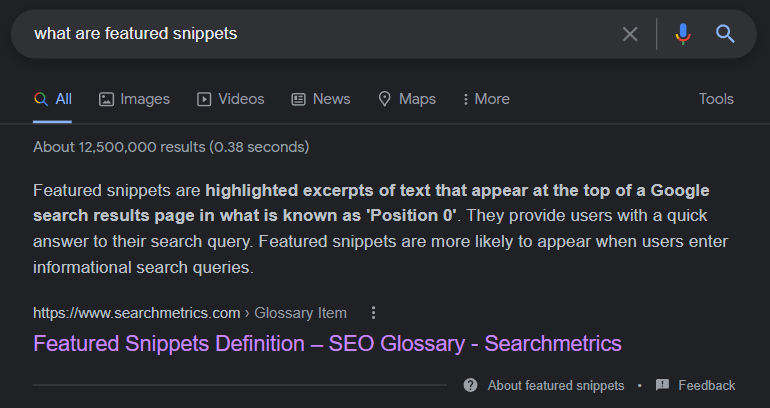The image size is (770, 408).
Task: Click the searchmetrics.com URL above the title
Action: click(137, 312)
